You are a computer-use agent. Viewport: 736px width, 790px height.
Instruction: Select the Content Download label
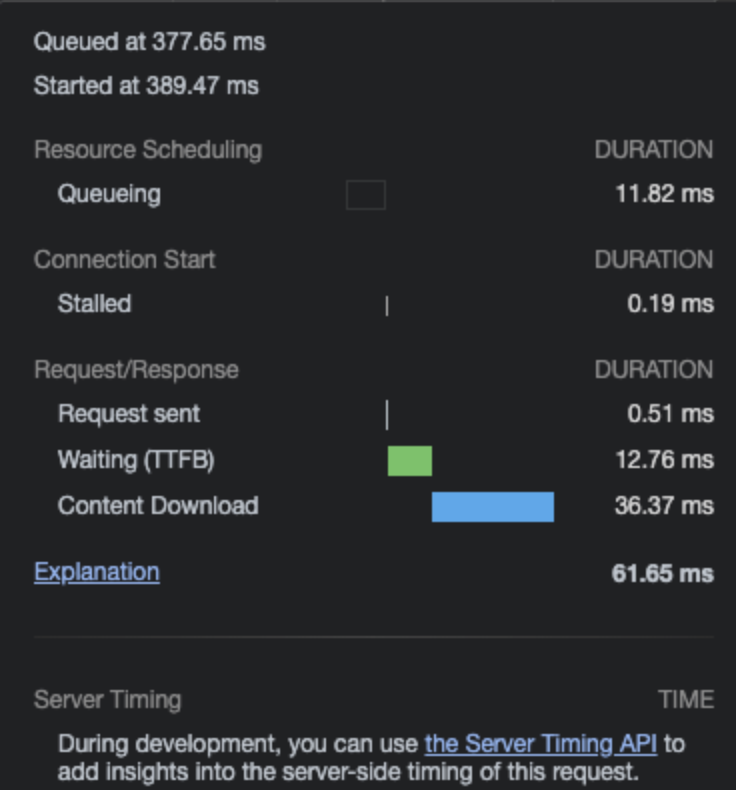click(158, 506)
